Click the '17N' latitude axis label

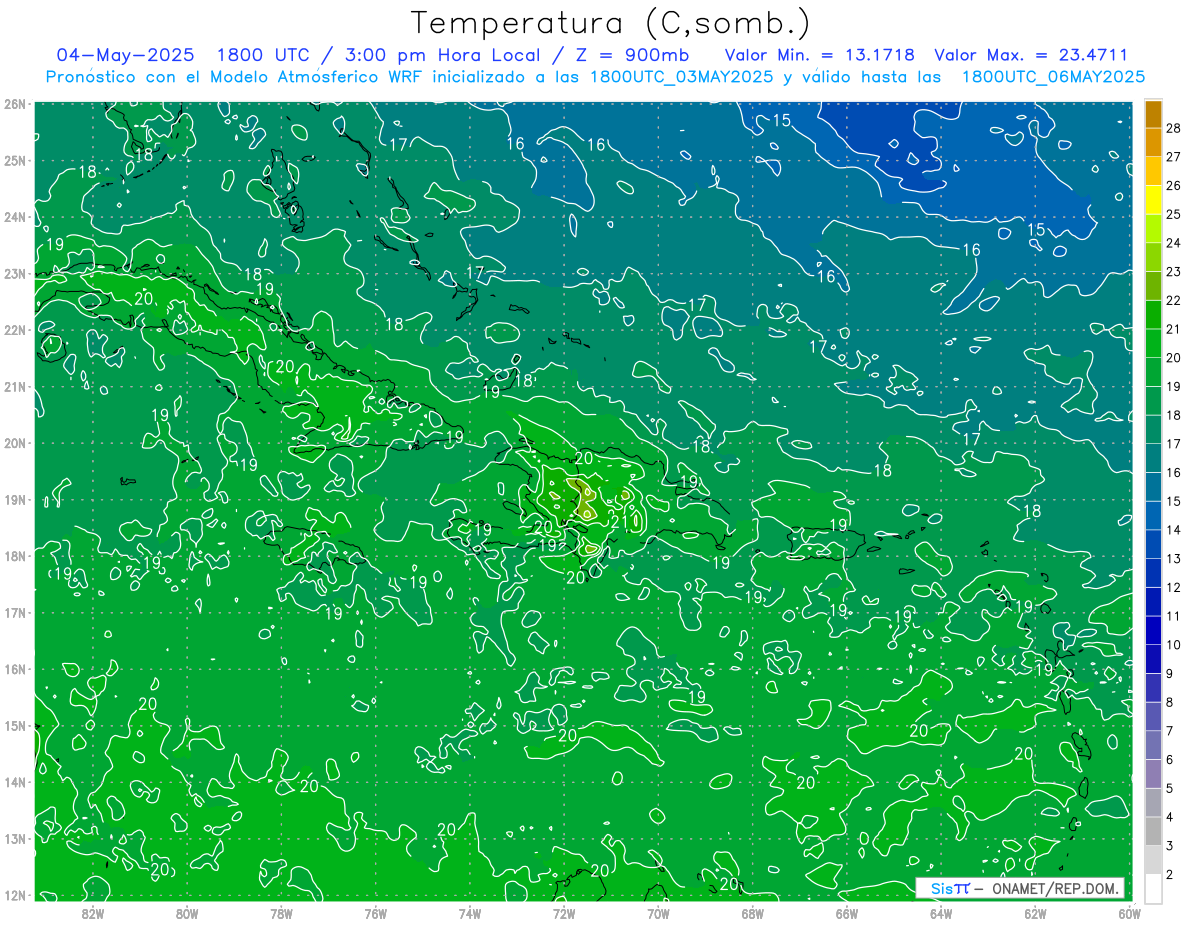point(15,612)
